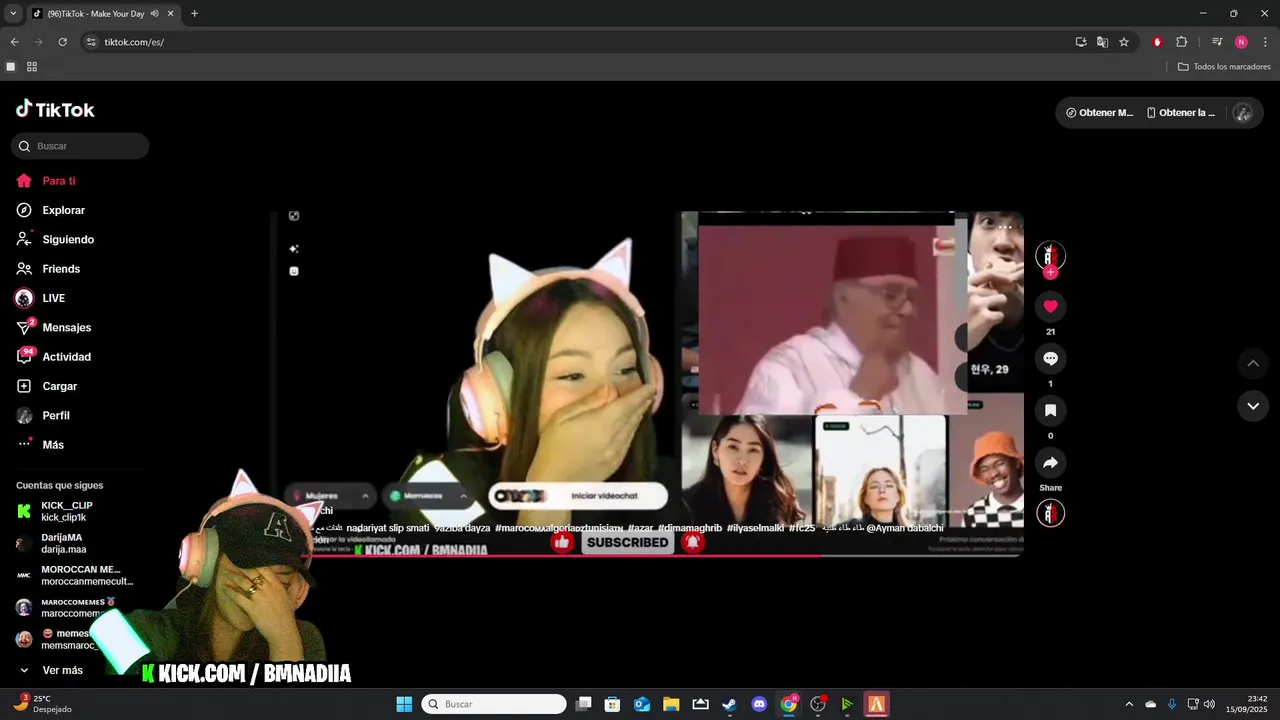Open Chrome profile N avatar
This screenshot has width=1280, height=720.
(1241, 42)
